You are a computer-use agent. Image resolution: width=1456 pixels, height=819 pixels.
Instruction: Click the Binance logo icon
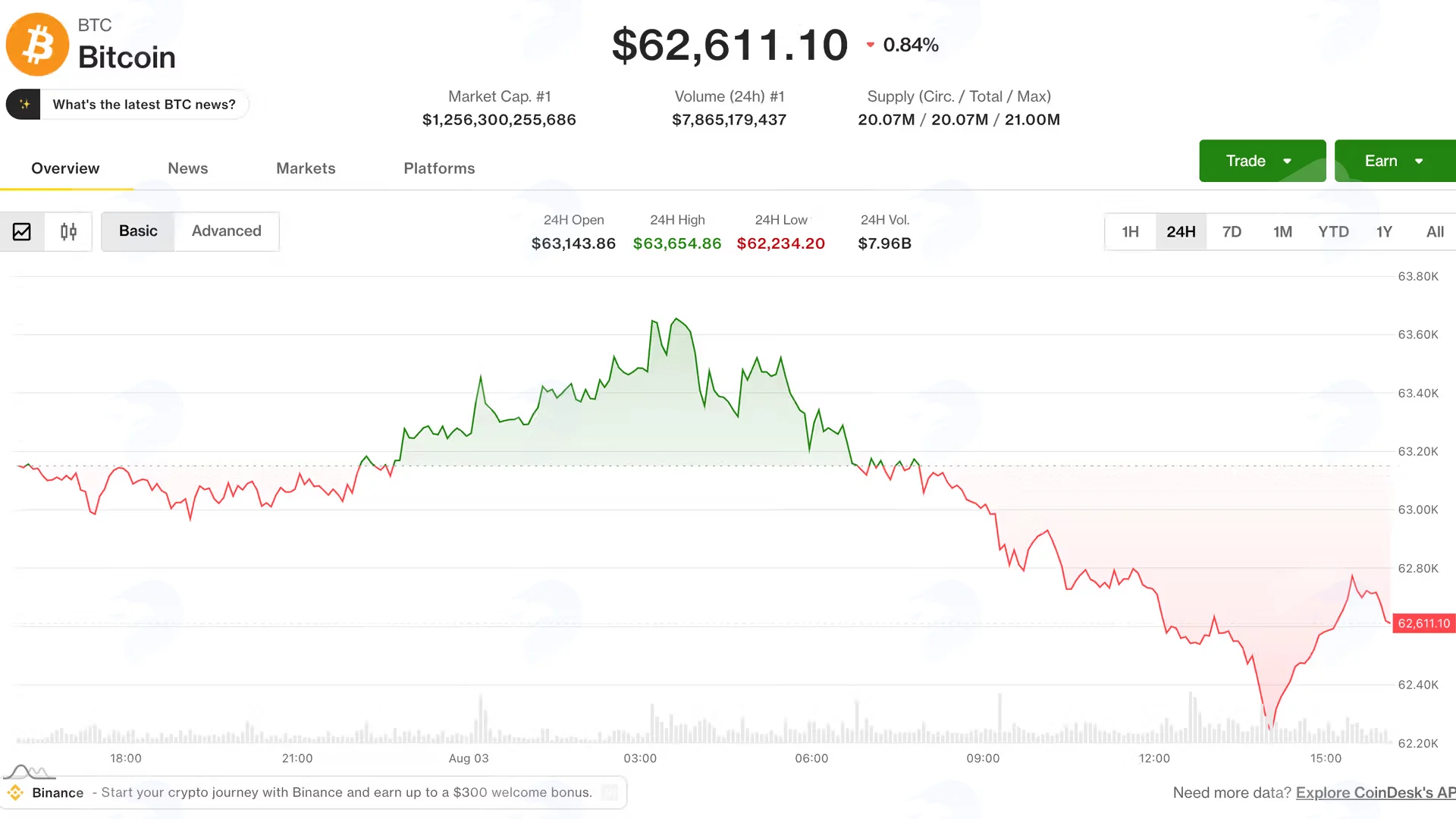(15, 792)
